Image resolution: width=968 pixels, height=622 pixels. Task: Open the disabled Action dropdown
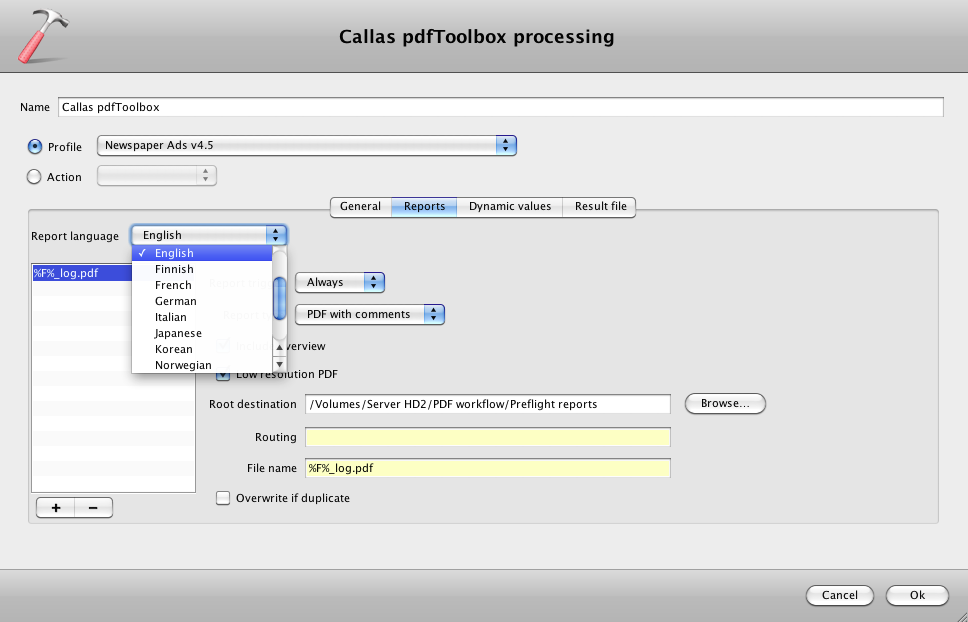157,176
